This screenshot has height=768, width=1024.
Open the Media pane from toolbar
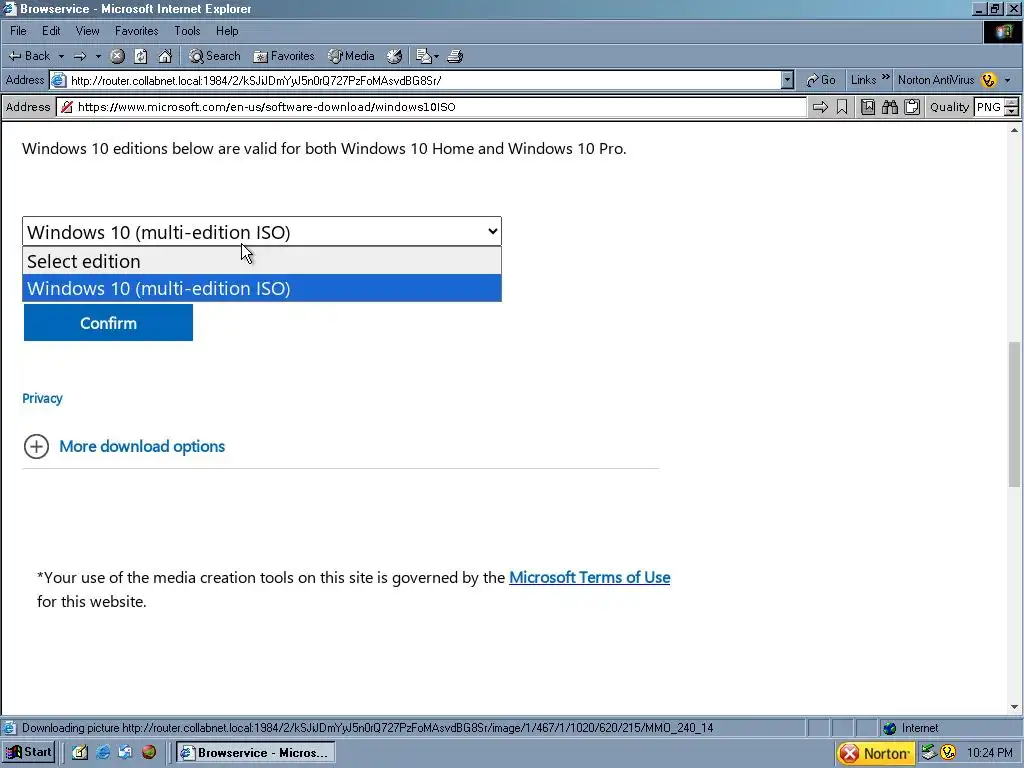coord(351,56)
